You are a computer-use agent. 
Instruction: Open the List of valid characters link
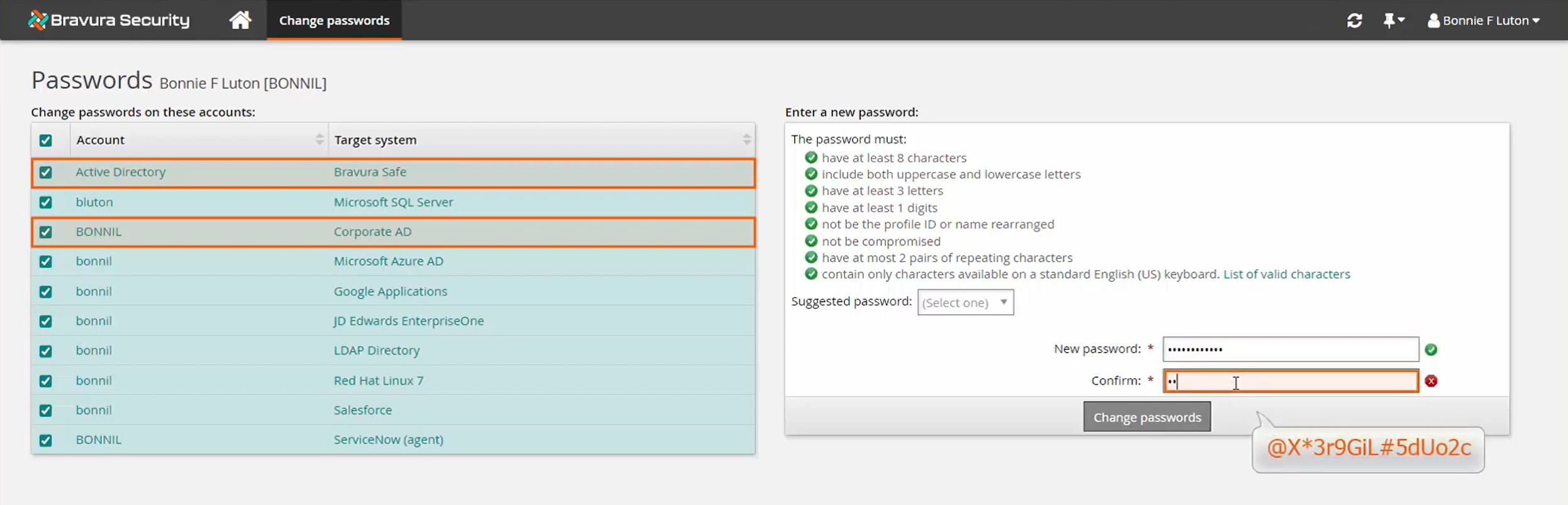[1286, 274]
